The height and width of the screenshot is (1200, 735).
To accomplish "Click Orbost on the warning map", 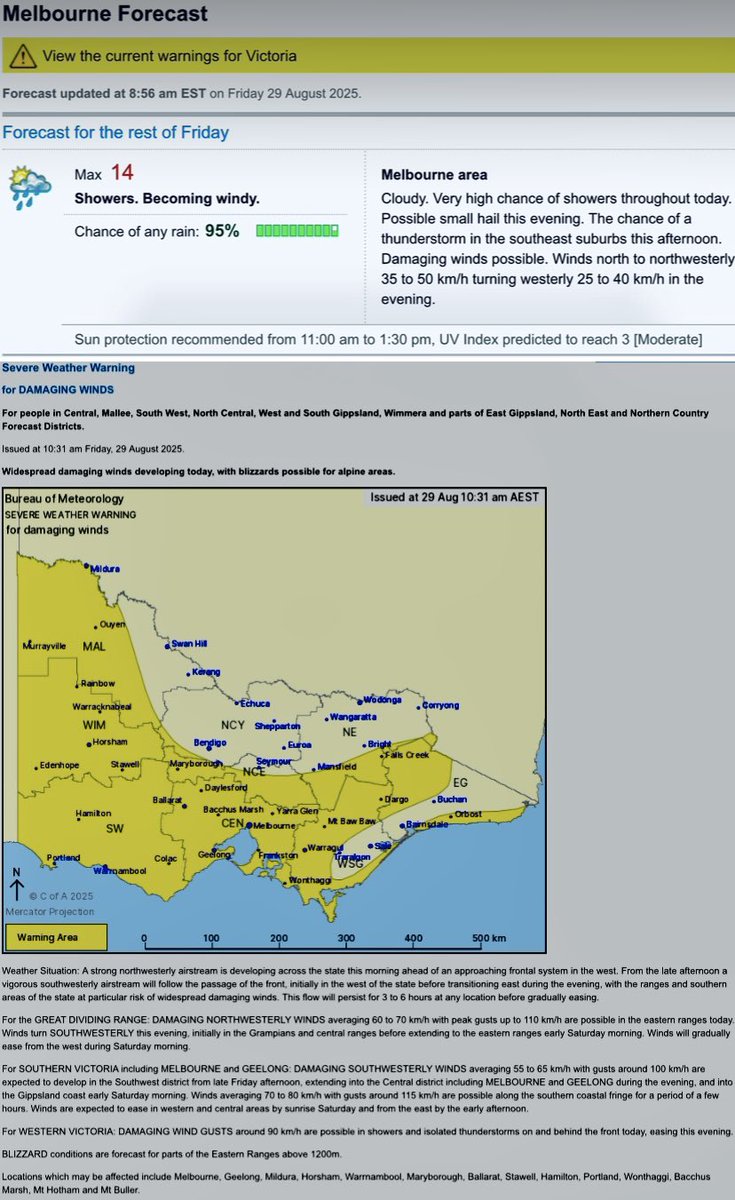I will click(x=467, y=814).
